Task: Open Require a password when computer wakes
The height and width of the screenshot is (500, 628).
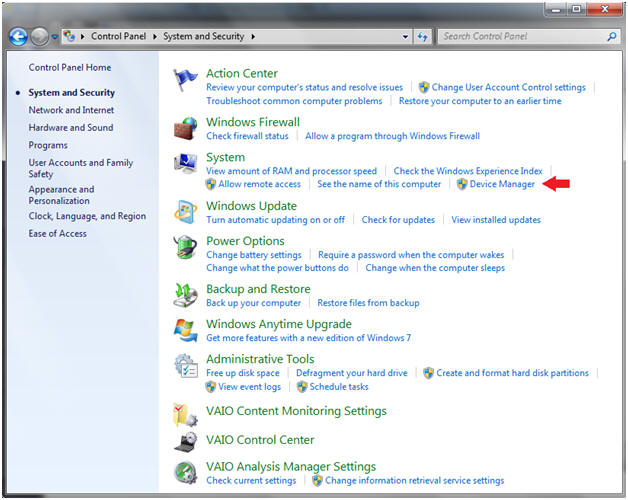Action: pyautogui.click(x=411, y=255)
